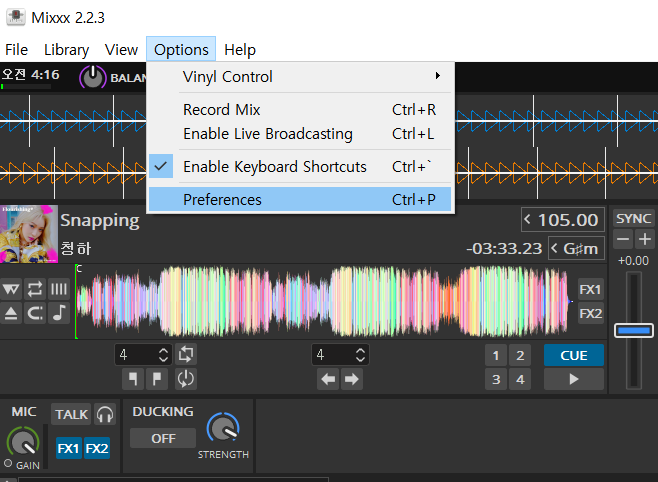Image resolution: width=658 pixels, height=482 pixels.
Task: Close the Options menu
Action: click(x=181, y=50)
